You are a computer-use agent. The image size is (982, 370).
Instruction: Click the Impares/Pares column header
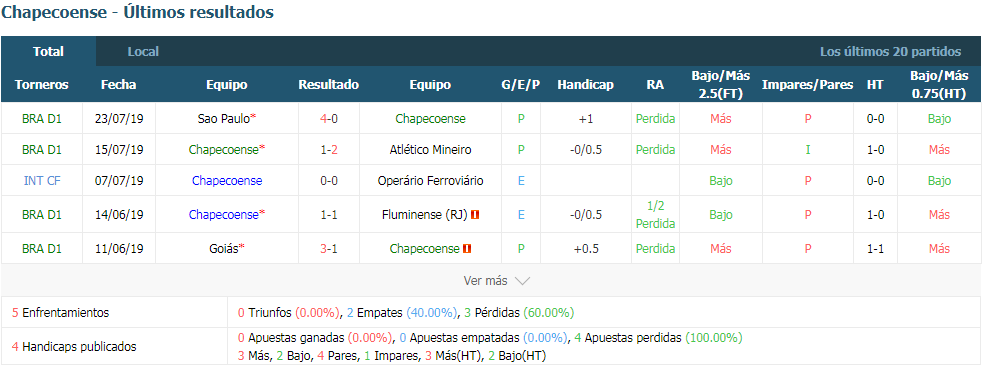click(807, 85)
